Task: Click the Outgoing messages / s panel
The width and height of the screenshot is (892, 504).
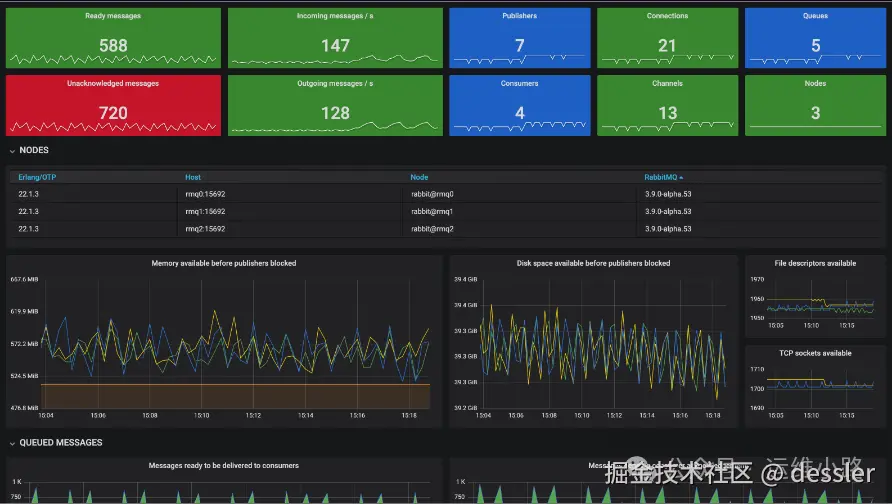Action: 335,105
